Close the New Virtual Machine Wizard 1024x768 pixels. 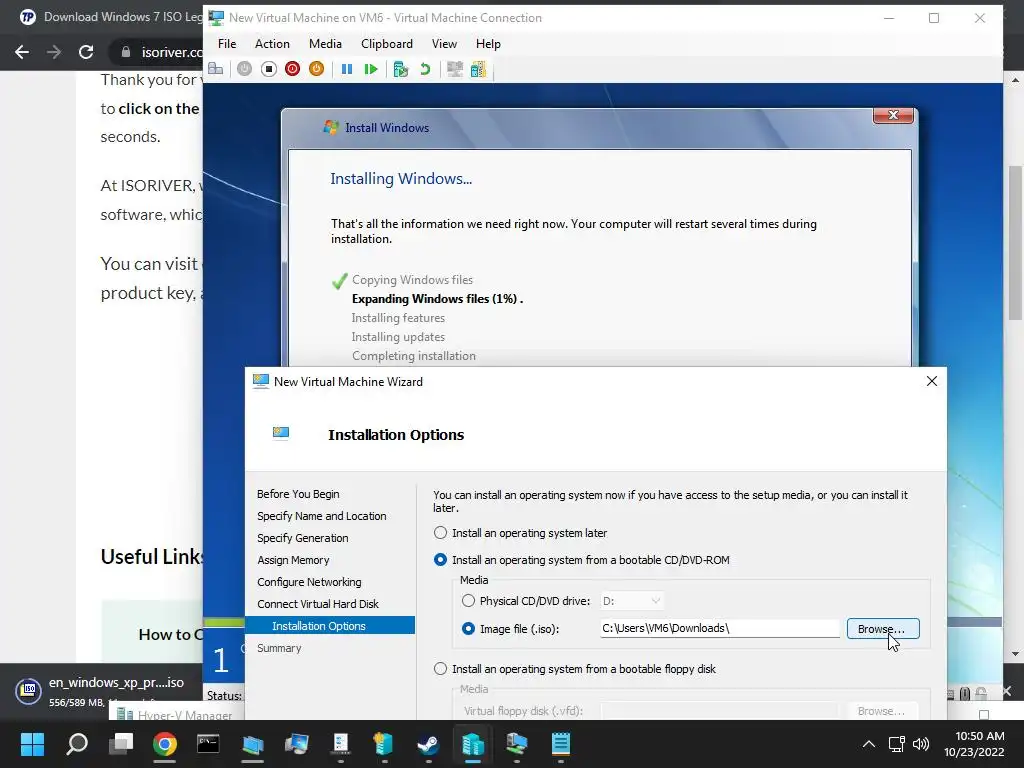932,381
